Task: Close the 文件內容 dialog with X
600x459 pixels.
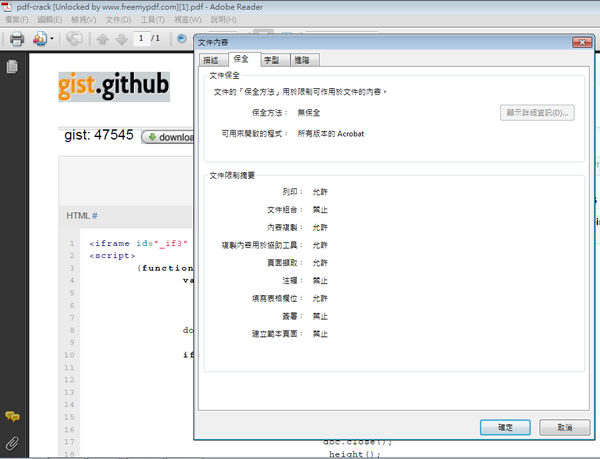Action: click(582, 42)
